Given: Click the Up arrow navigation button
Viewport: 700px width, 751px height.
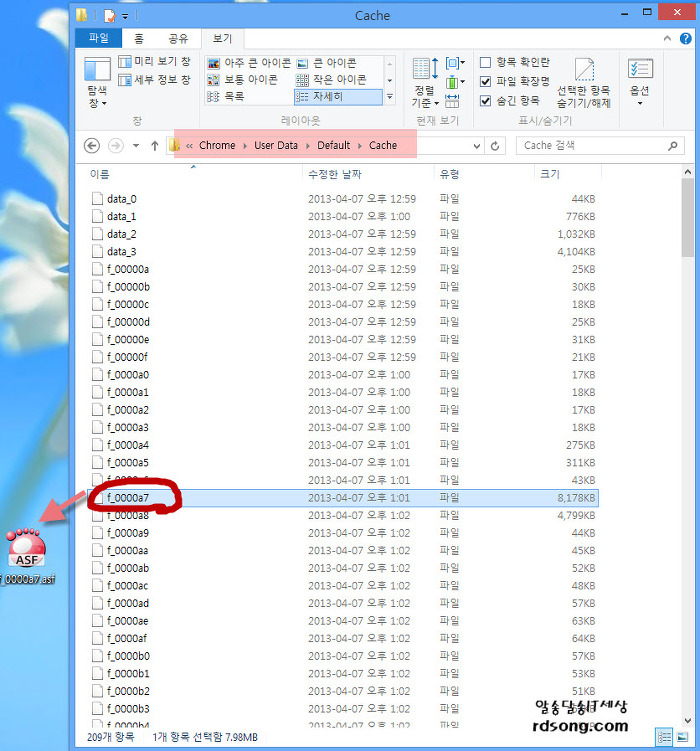Looking at the screenshot, I should pos(155,145).
